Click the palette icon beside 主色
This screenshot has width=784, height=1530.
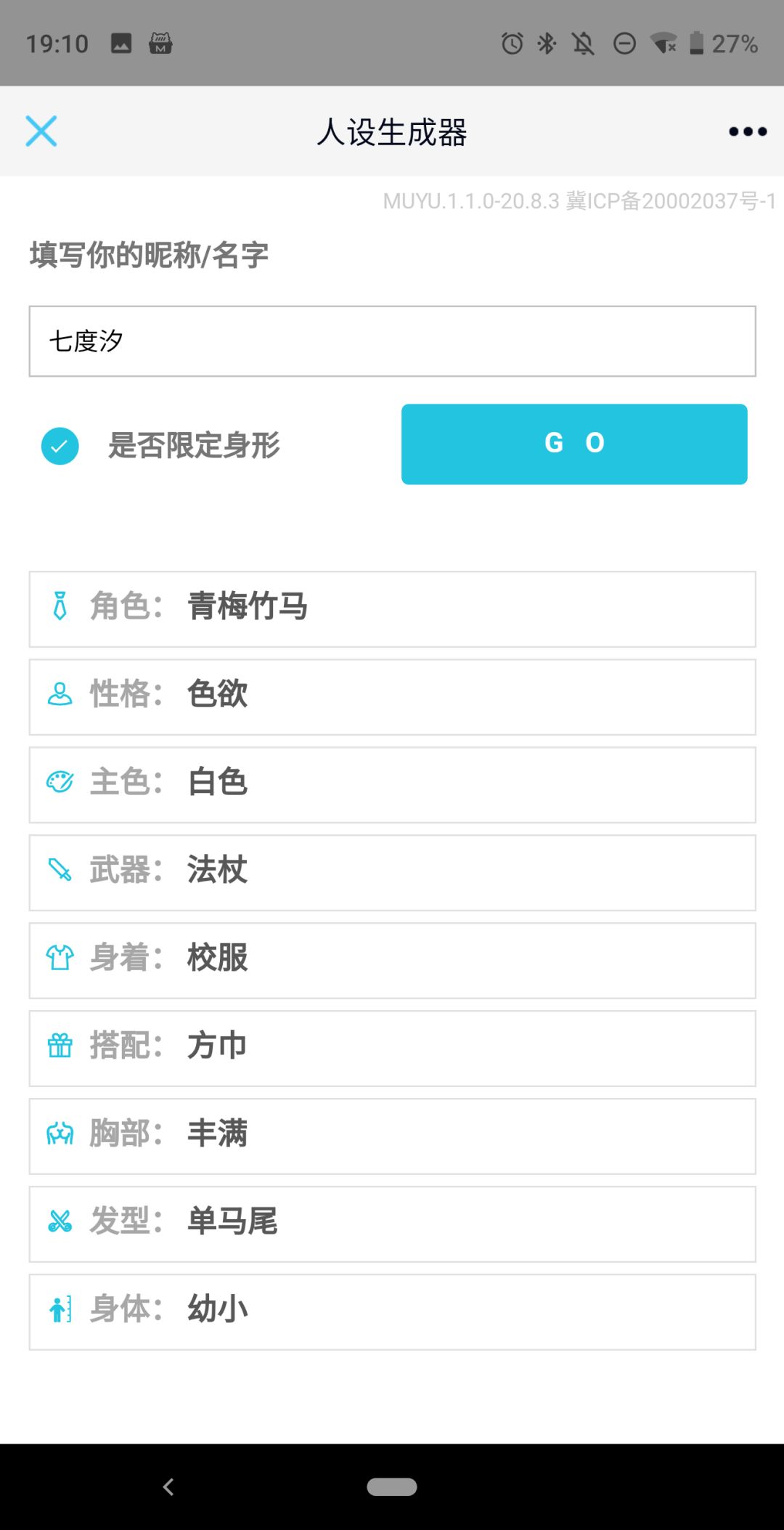pos(60,782)
